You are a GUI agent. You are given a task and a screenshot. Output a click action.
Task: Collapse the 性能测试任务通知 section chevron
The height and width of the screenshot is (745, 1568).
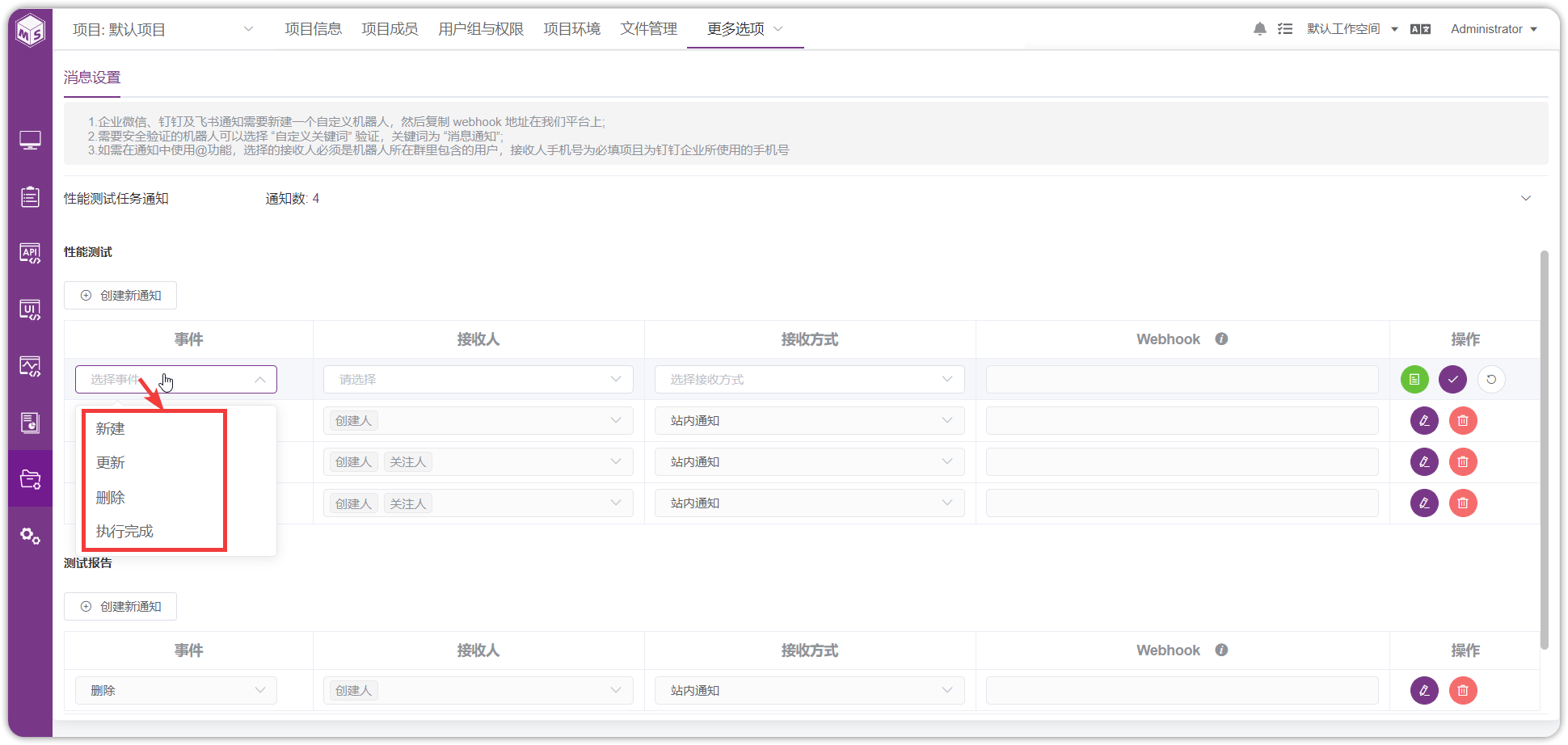(1526, 199)
